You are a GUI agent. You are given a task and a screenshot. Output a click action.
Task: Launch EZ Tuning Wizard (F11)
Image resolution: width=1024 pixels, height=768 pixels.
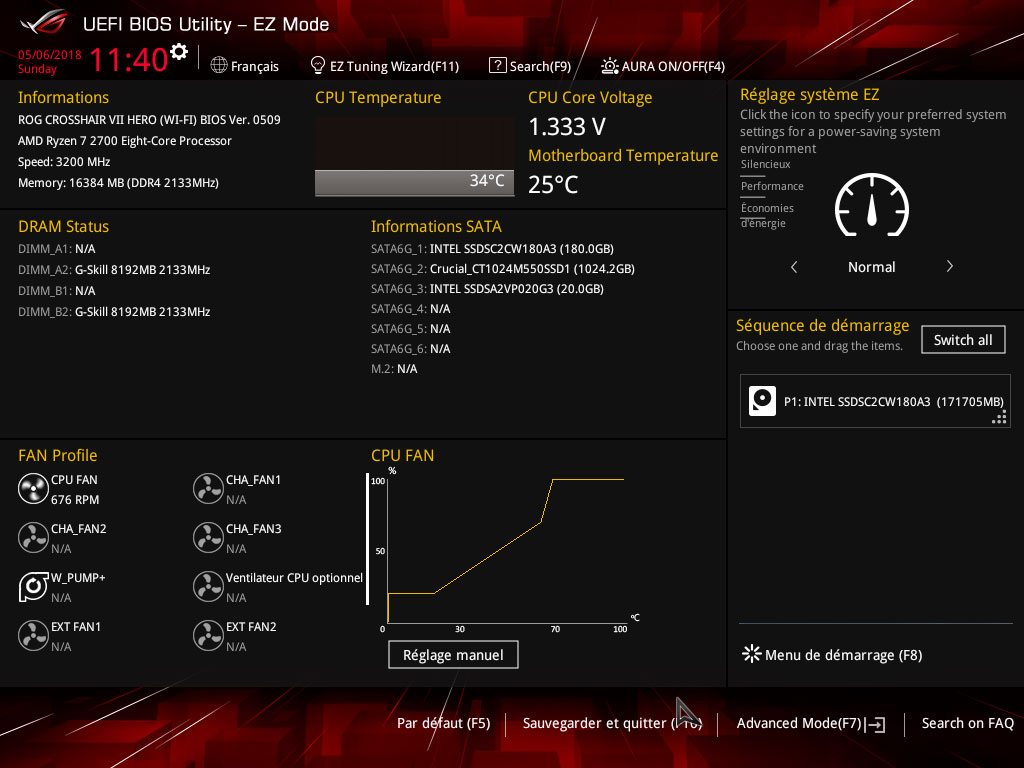pos(384,66)
